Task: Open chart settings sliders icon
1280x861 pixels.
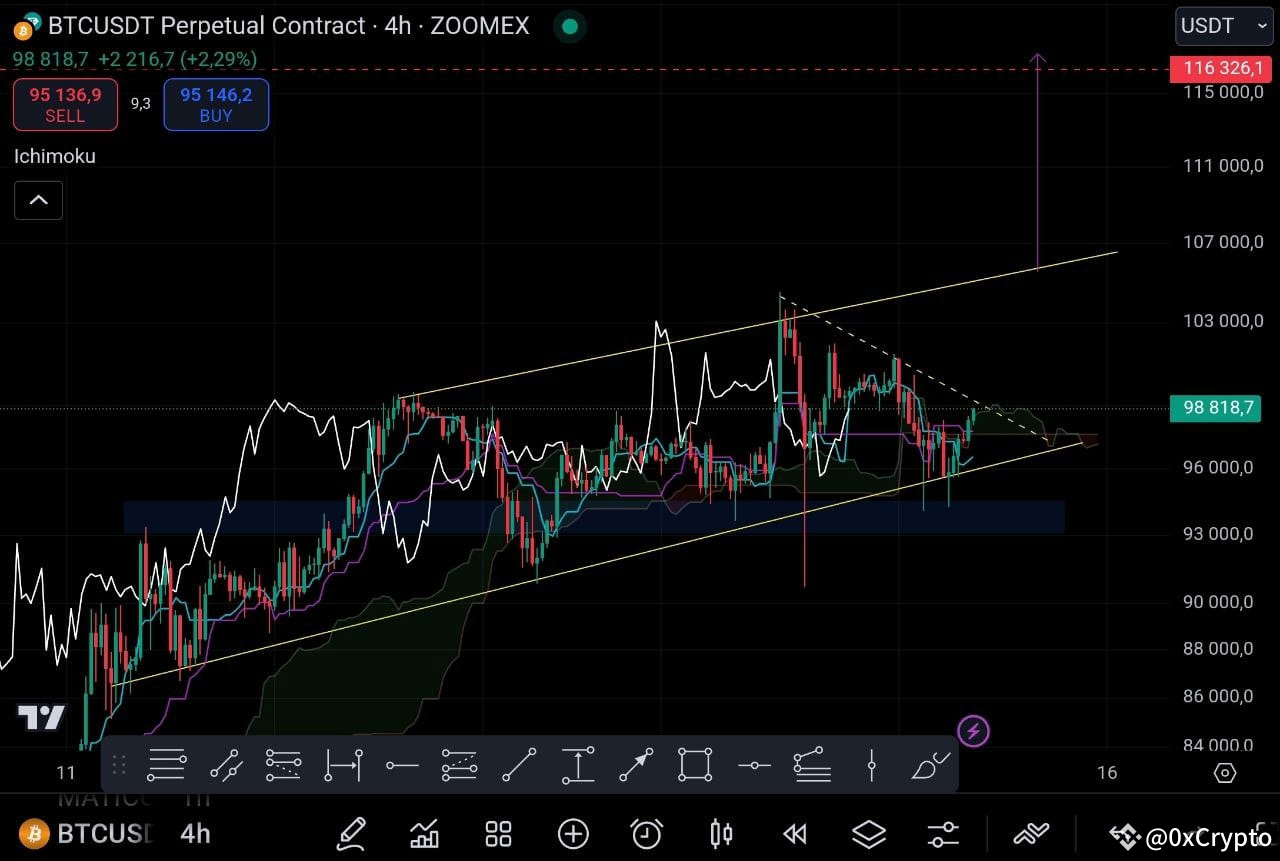Action: point(943,833)
